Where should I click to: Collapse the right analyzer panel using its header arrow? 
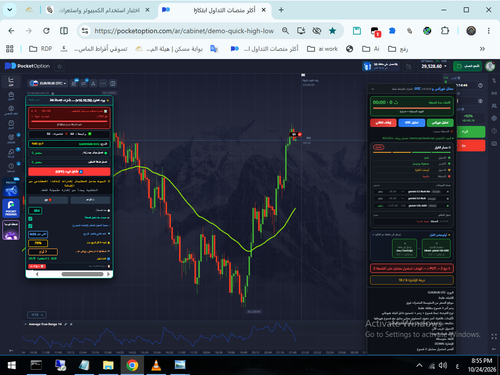[373, 89]
